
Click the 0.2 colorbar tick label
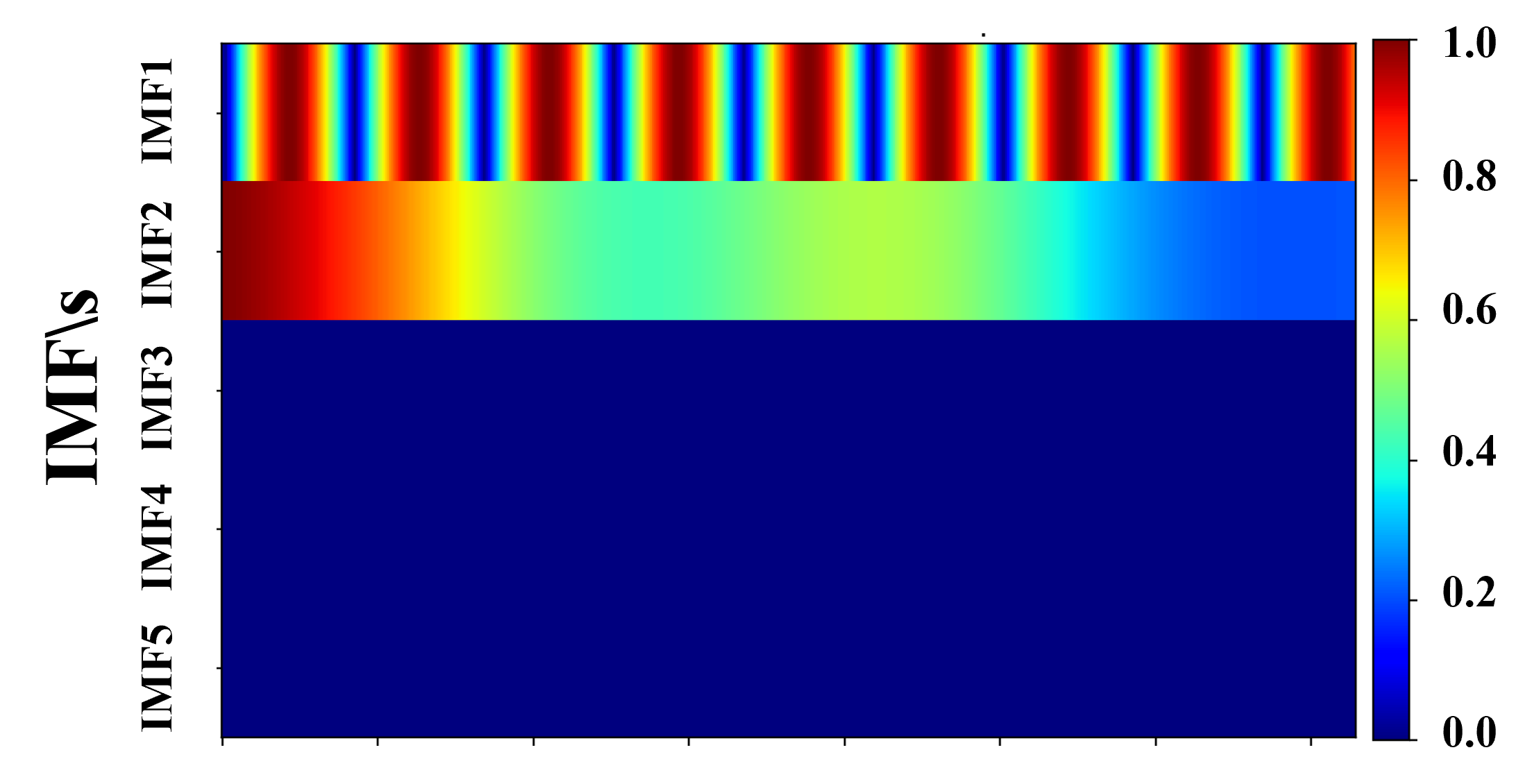click(x=1469, y=593)
